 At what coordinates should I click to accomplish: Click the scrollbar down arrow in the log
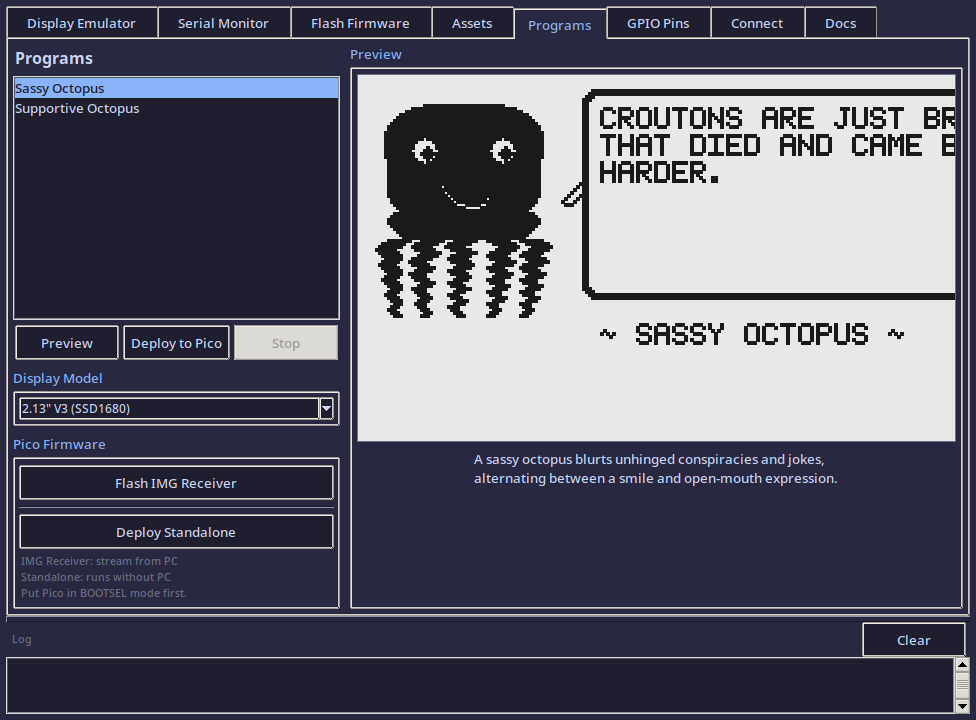point(964,708)
